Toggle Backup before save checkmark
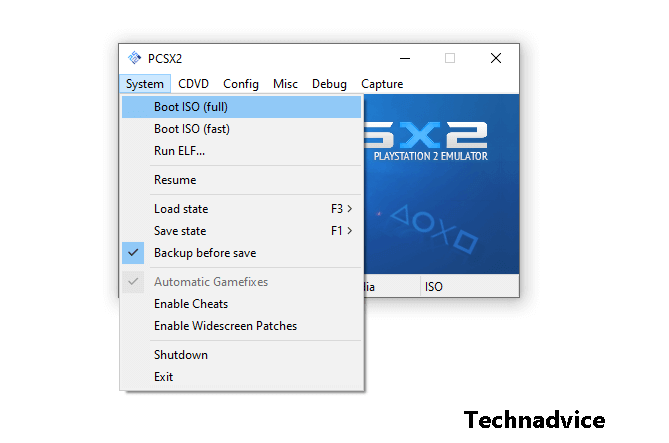Image resolution: width=669 pixels, height=443 pixels. 241,253
